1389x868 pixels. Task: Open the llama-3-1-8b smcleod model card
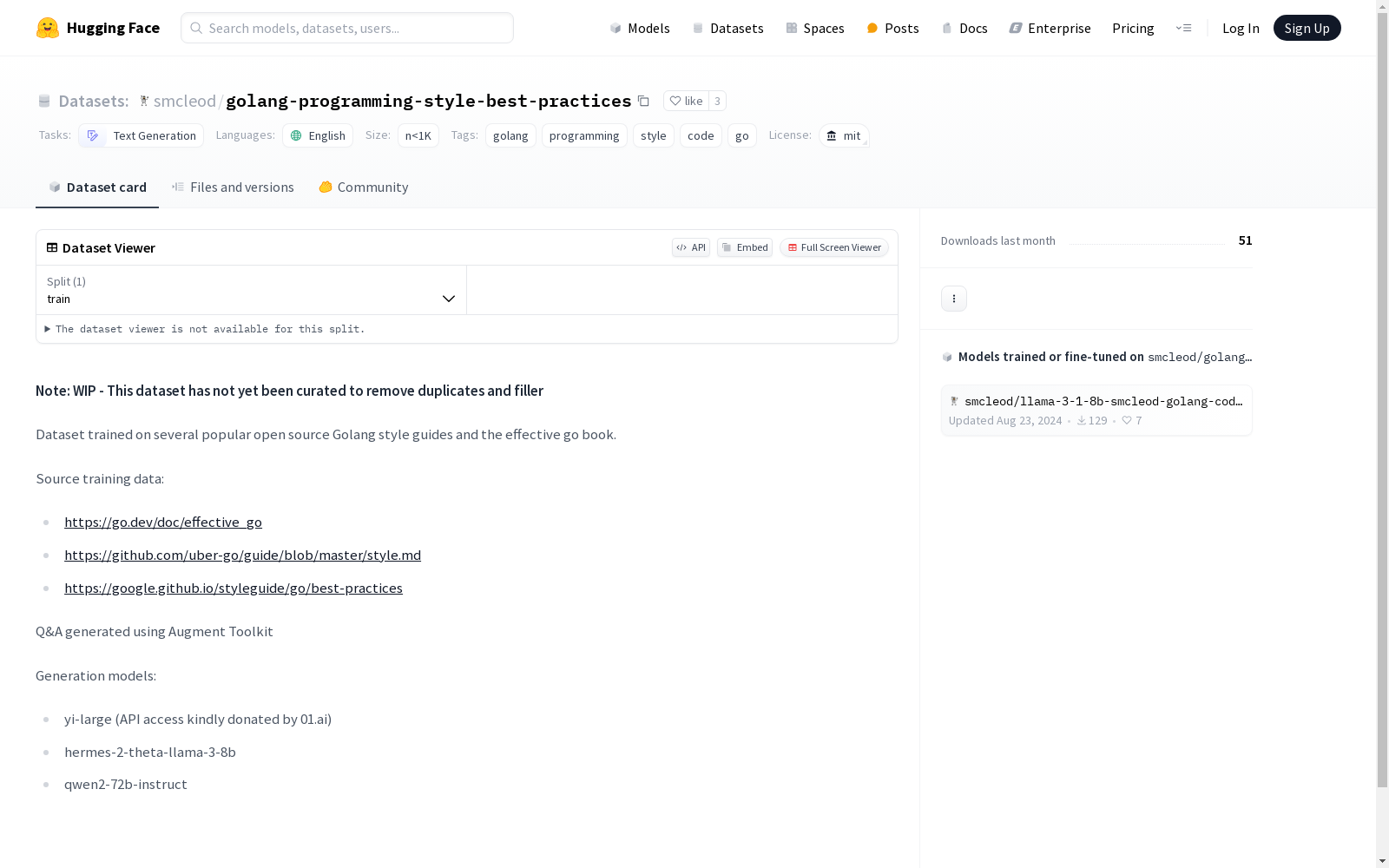coord(1096,411)
